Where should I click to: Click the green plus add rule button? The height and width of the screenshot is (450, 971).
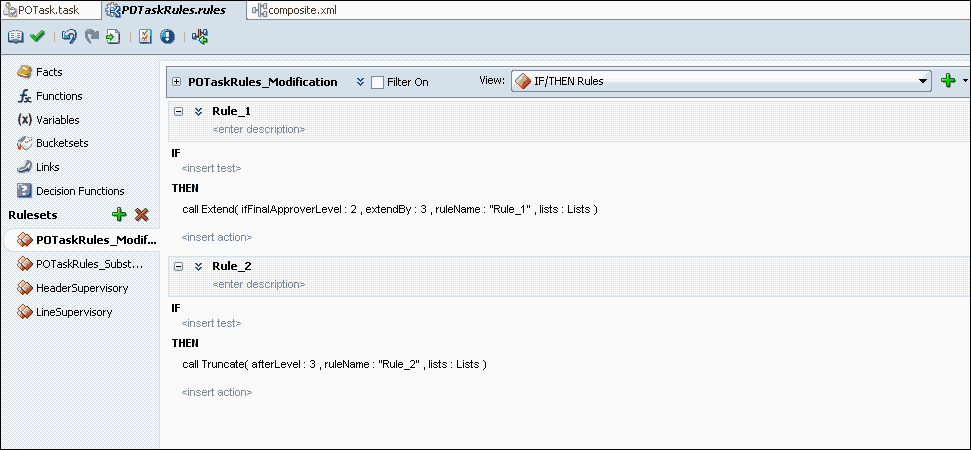click(x=948, y=80)
